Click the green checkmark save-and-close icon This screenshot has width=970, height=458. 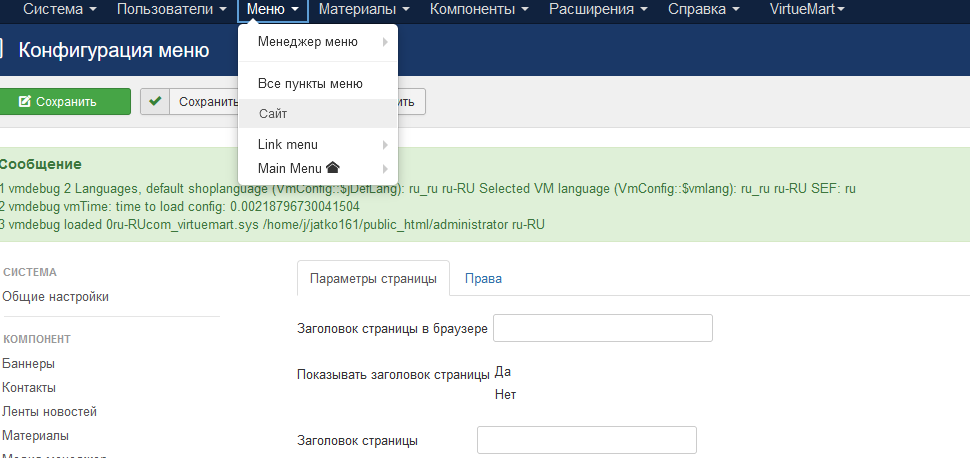pos(155,101)
